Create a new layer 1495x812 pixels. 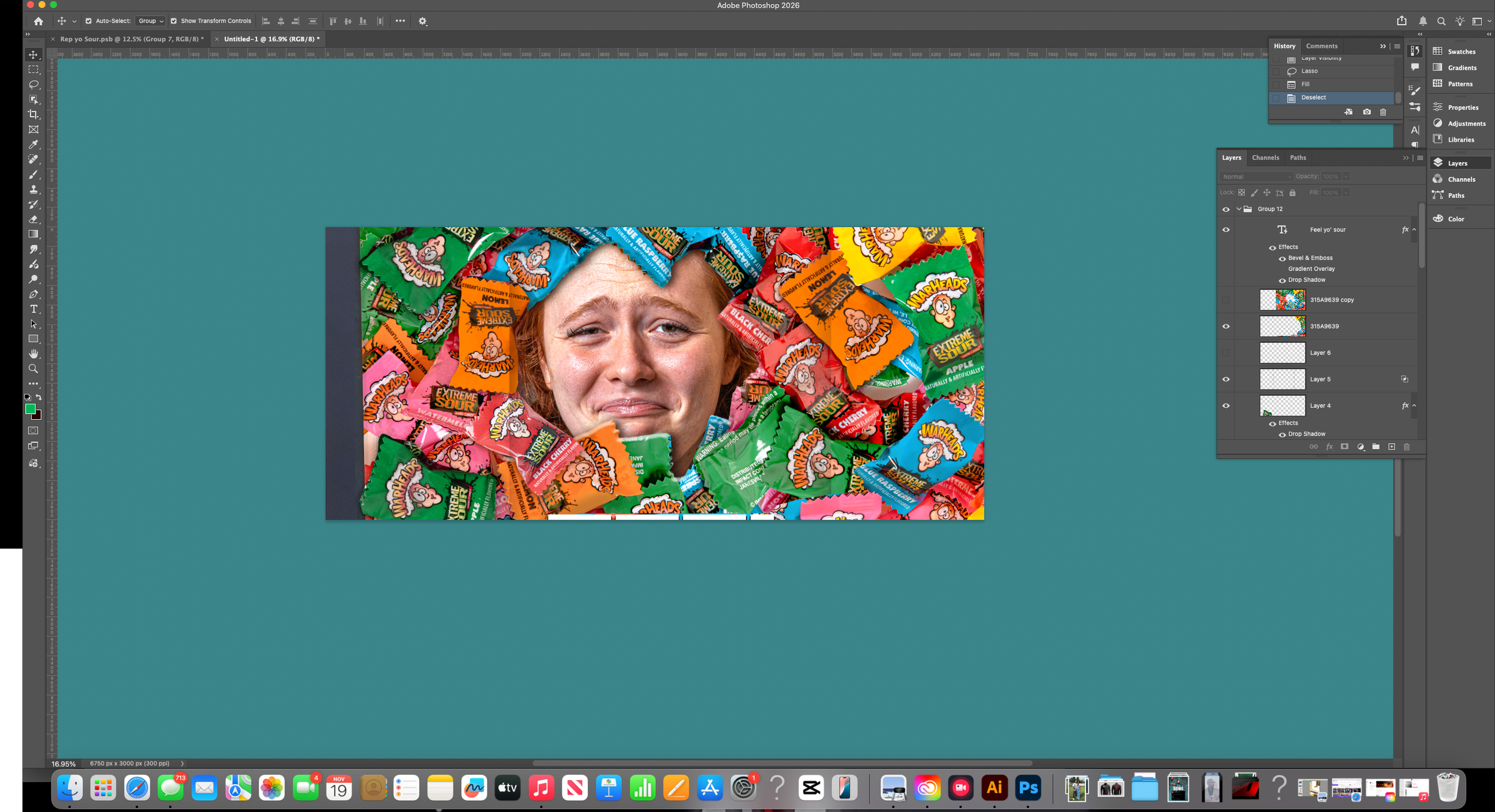coord(1392,447)
